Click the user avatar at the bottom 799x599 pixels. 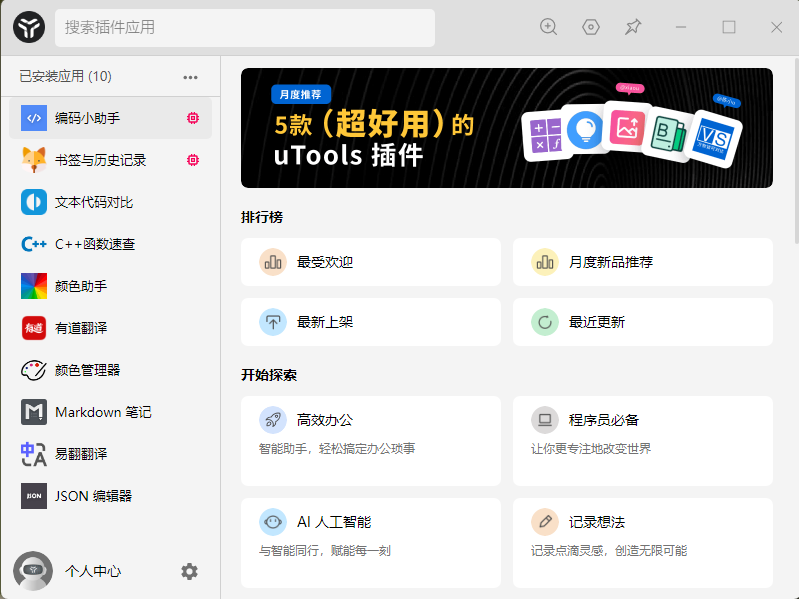tap(33, 570)
